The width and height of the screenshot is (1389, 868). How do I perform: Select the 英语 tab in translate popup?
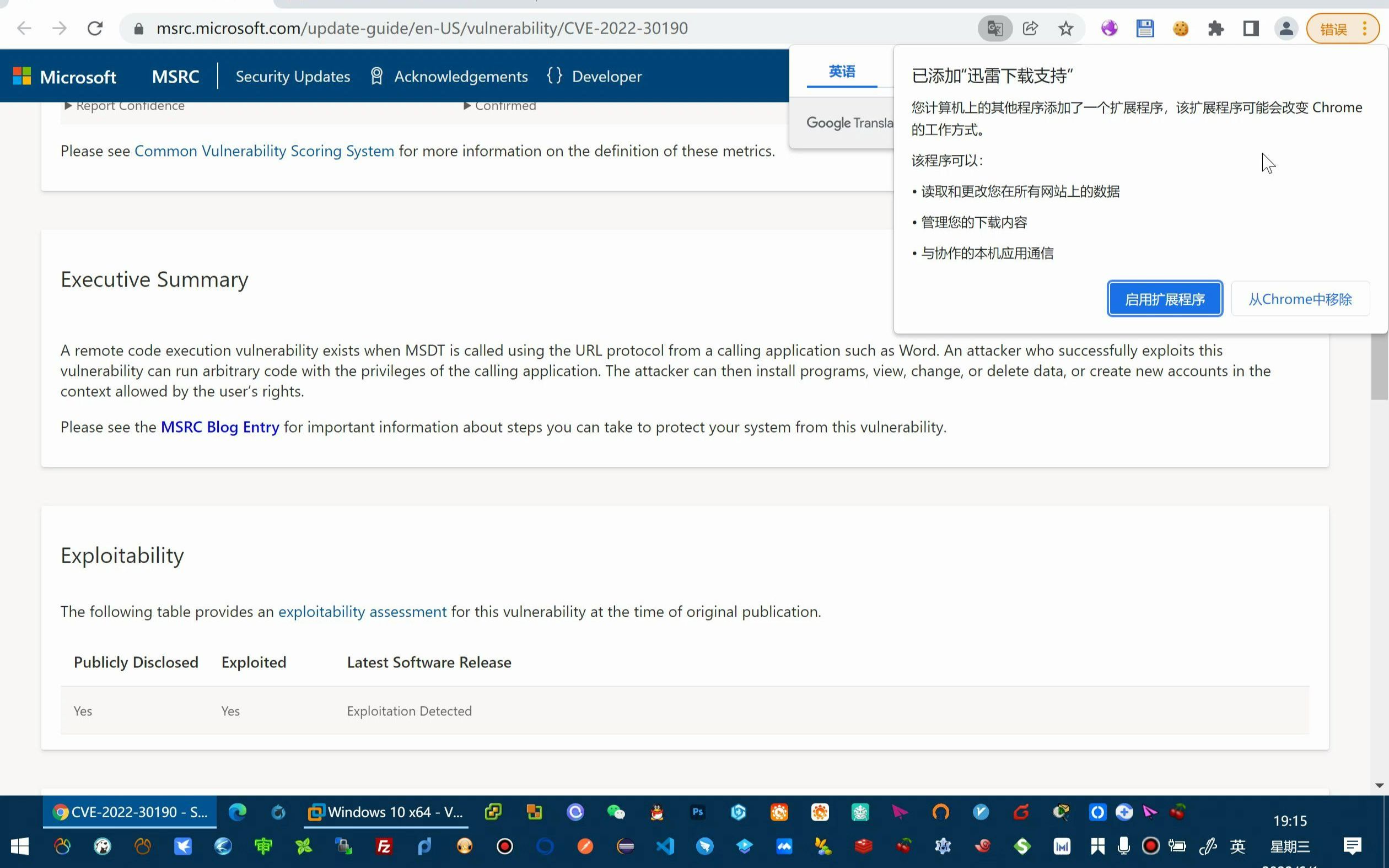coord(842,72)
